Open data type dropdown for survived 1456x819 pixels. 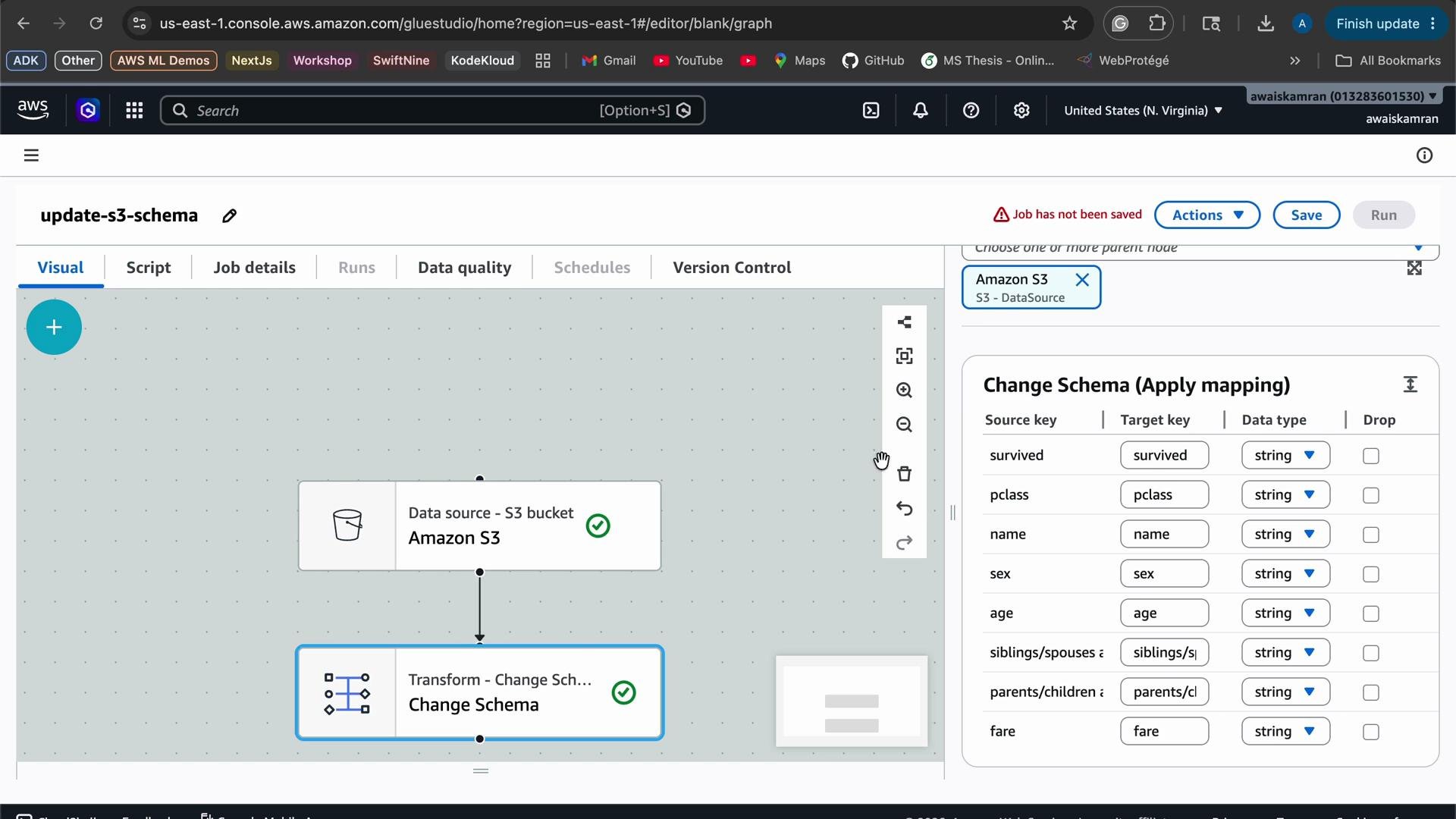click(x=1285, y=455)
